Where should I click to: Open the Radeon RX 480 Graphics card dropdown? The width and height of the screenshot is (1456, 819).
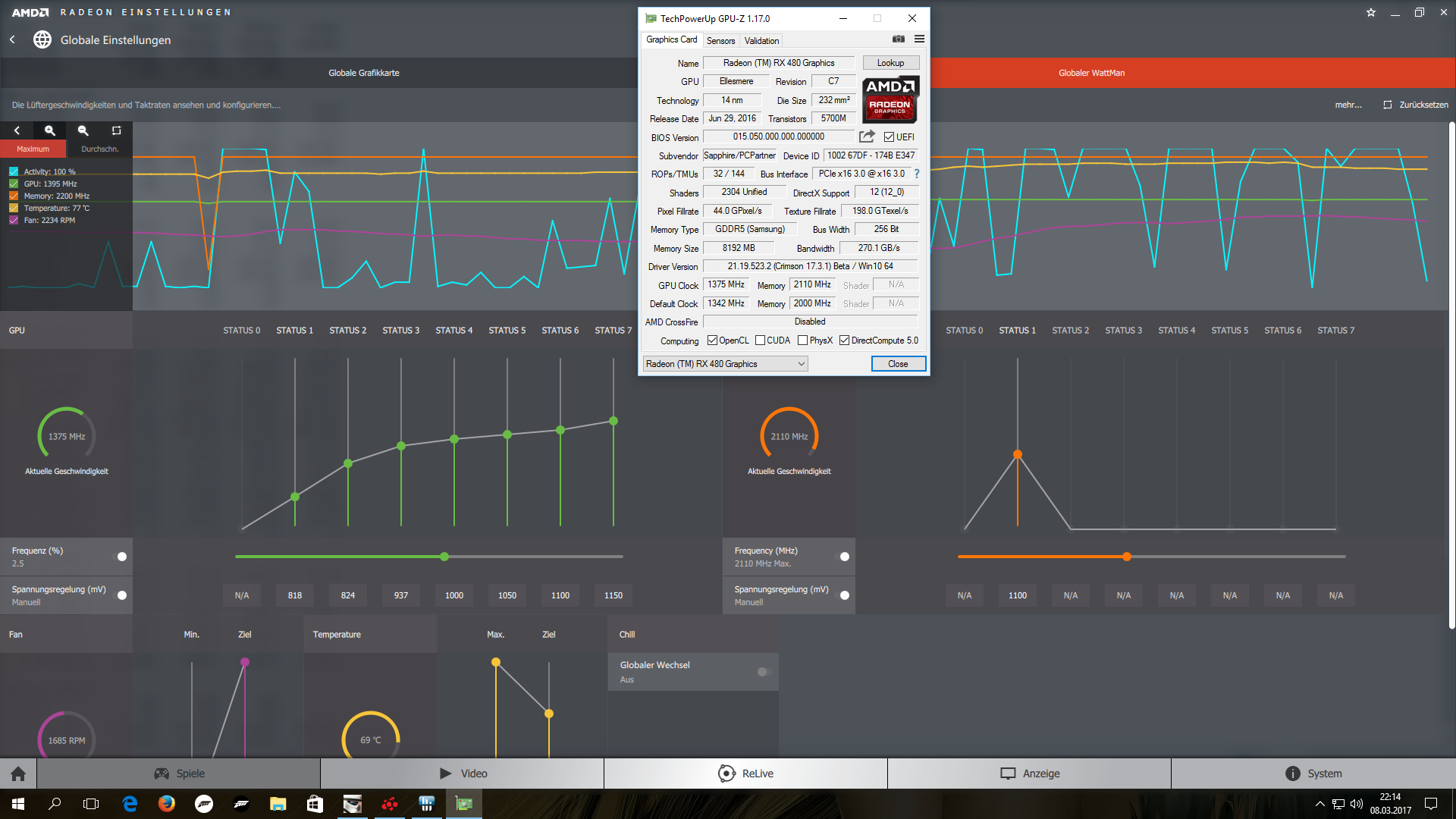(x=725, y=364)
